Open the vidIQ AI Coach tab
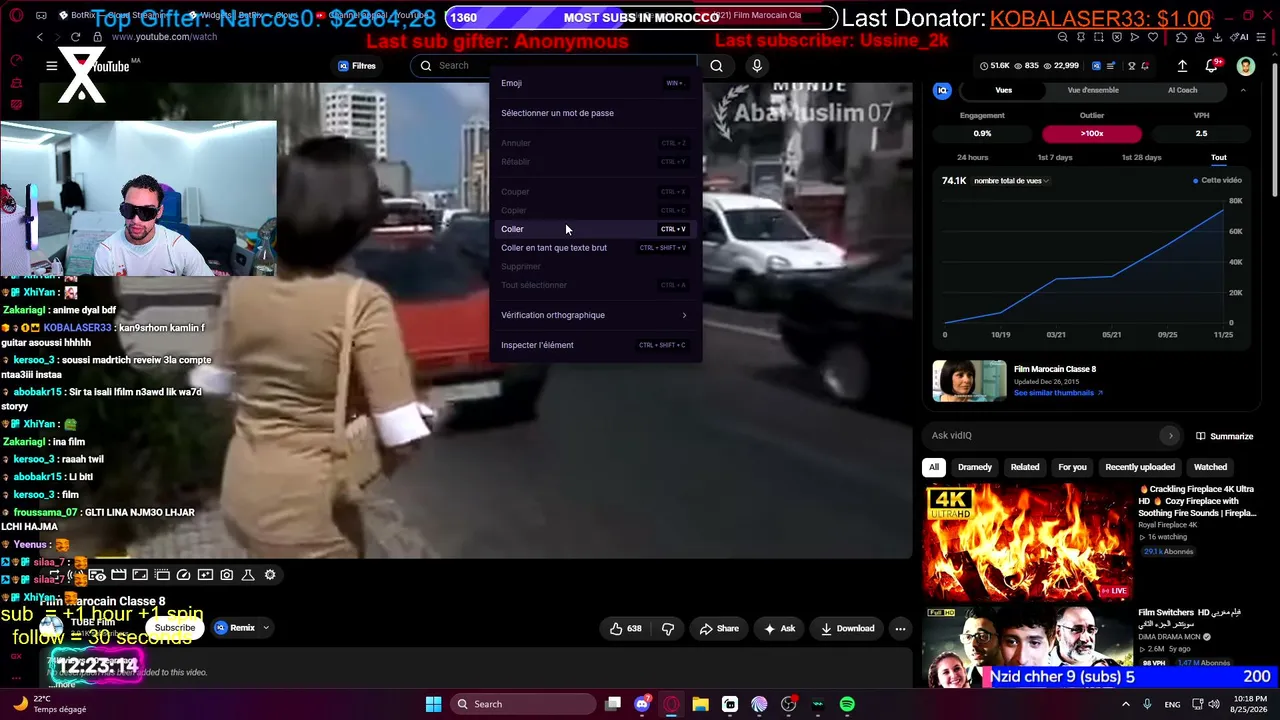 (1182, 90)
